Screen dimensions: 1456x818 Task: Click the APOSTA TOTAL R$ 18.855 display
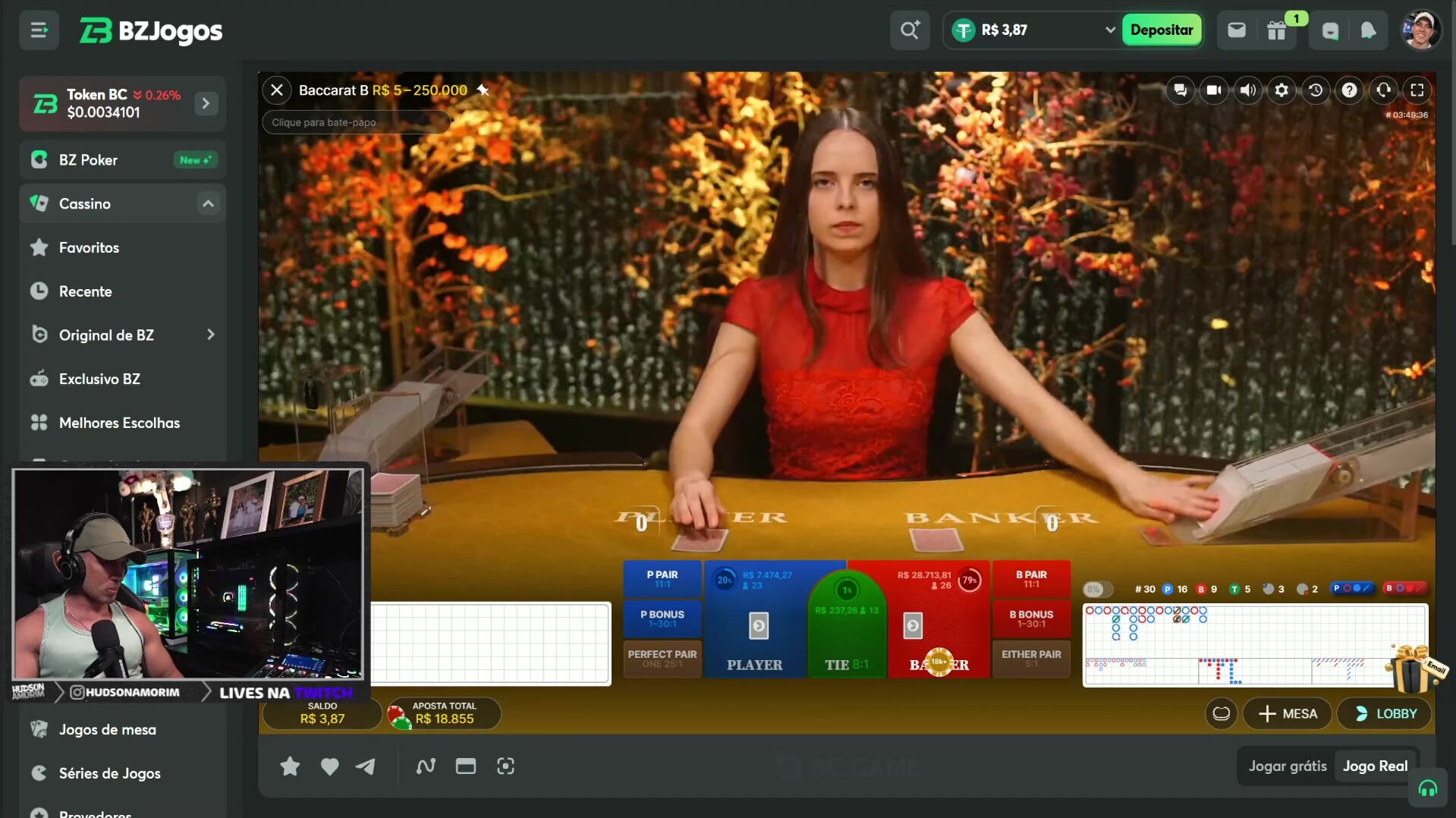[x=443, y=713]
